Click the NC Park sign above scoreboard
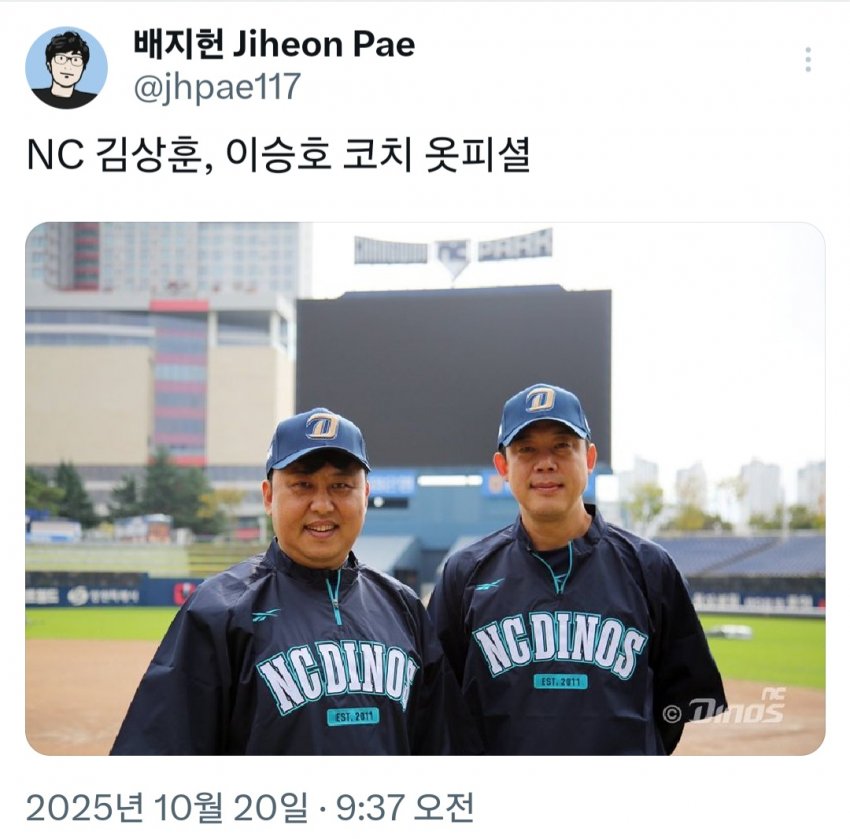The height and width of the screenshot is (839, 850). (x=453, y=253)
